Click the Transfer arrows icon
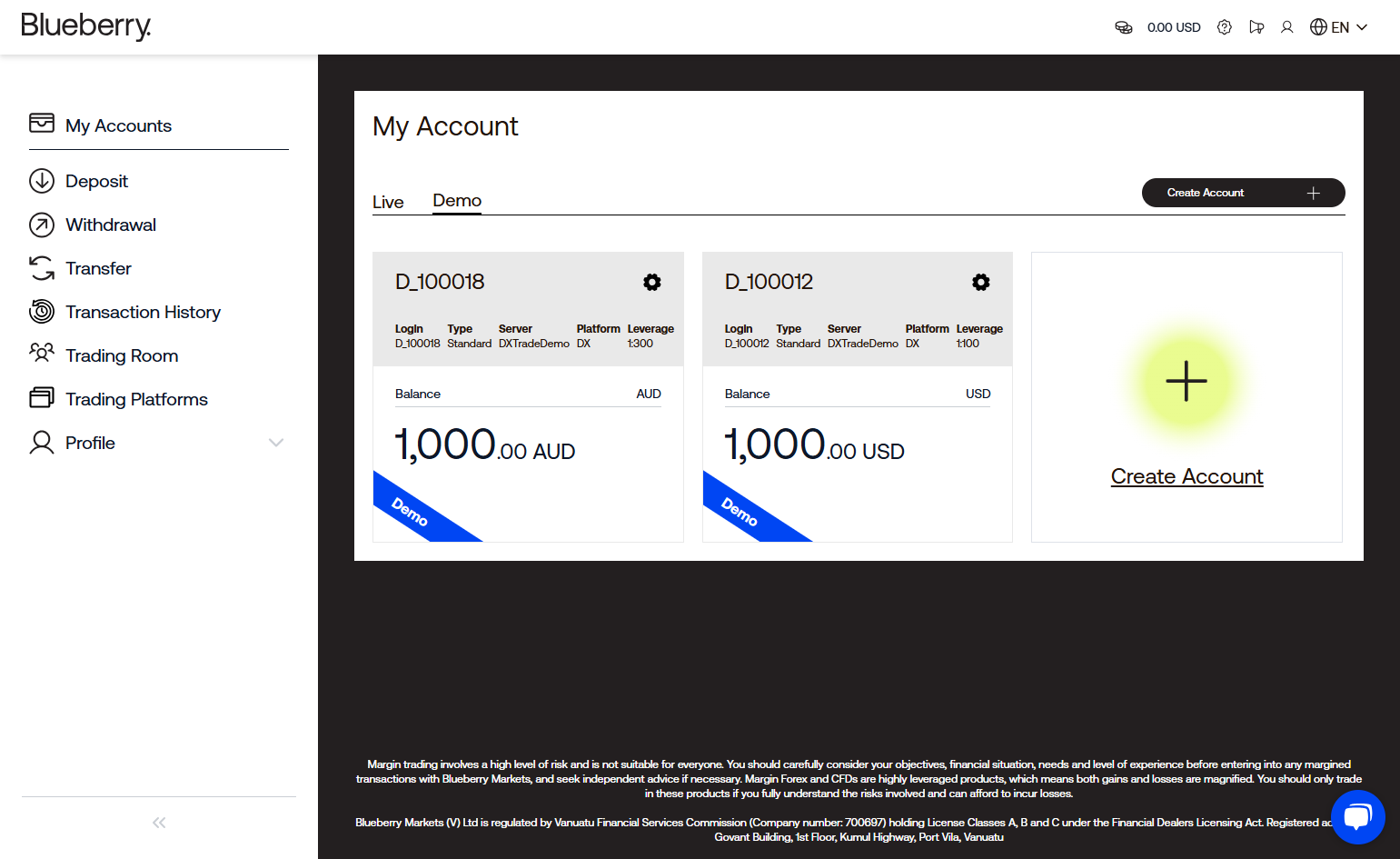The image size is (1400, 859). pos(42,268)
